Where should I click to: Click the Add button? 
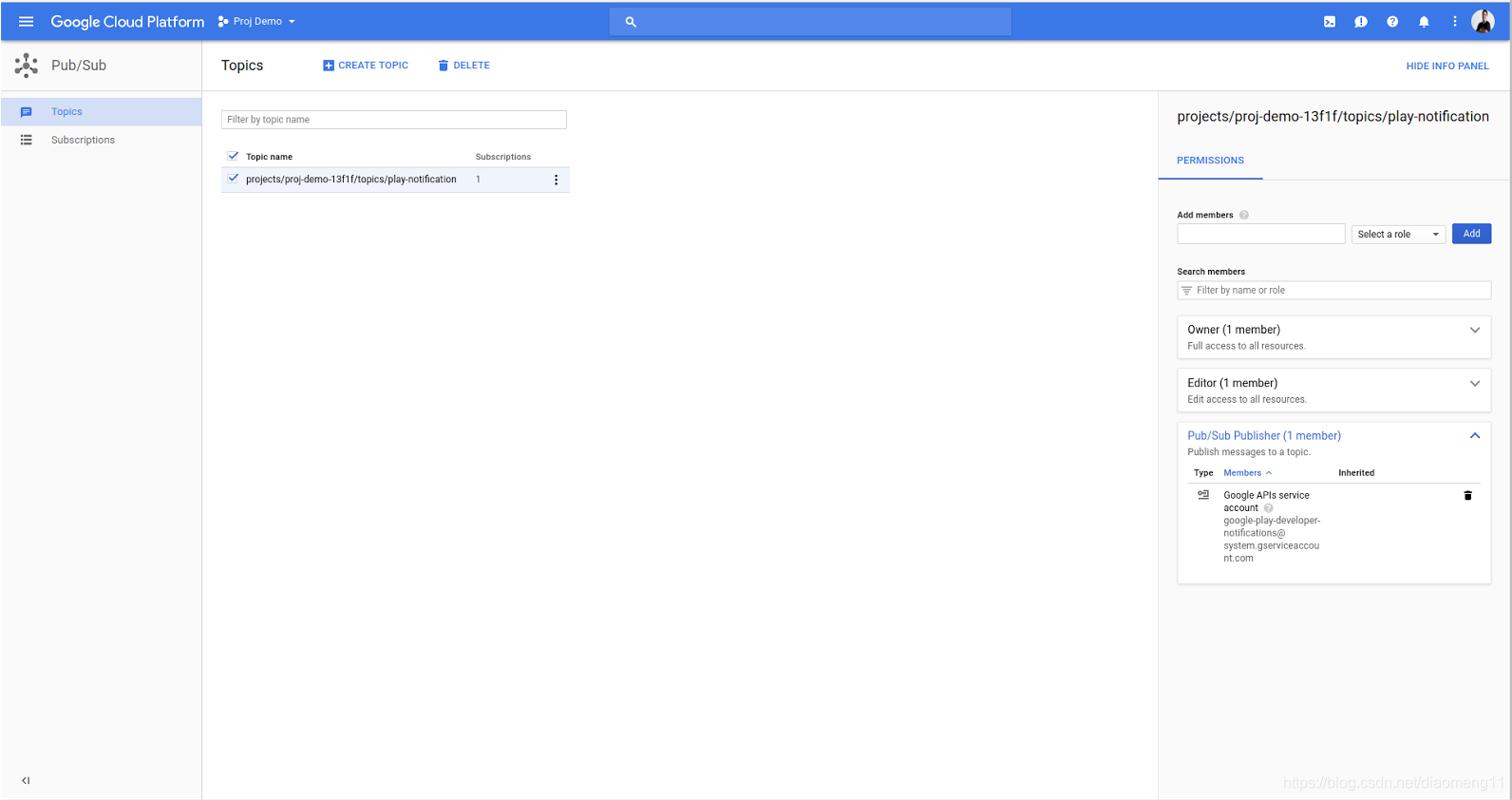pos(1471,234)
